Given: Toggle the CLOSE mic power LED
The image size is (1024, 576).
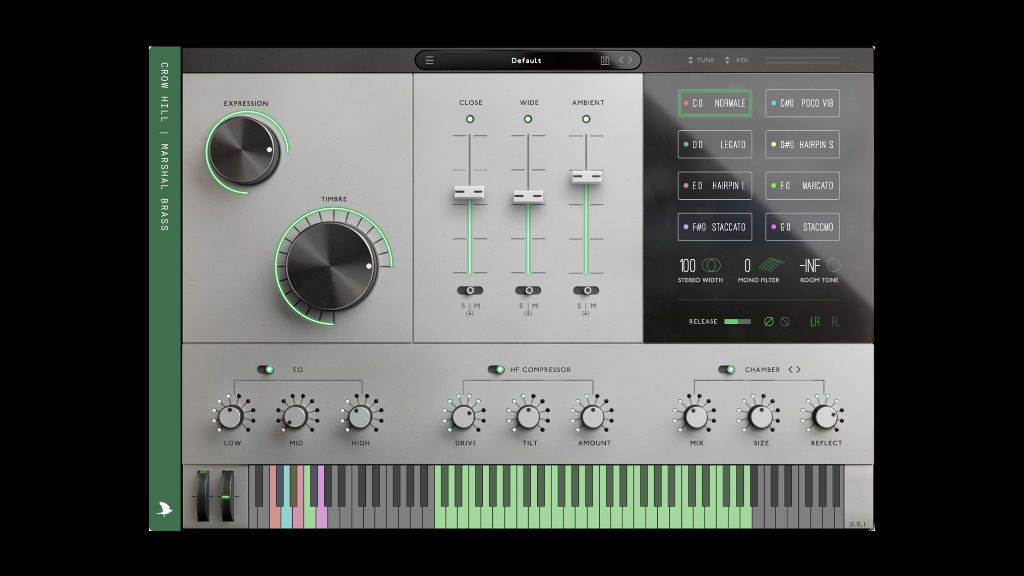Looking at the screenshot, I should 470,119.
